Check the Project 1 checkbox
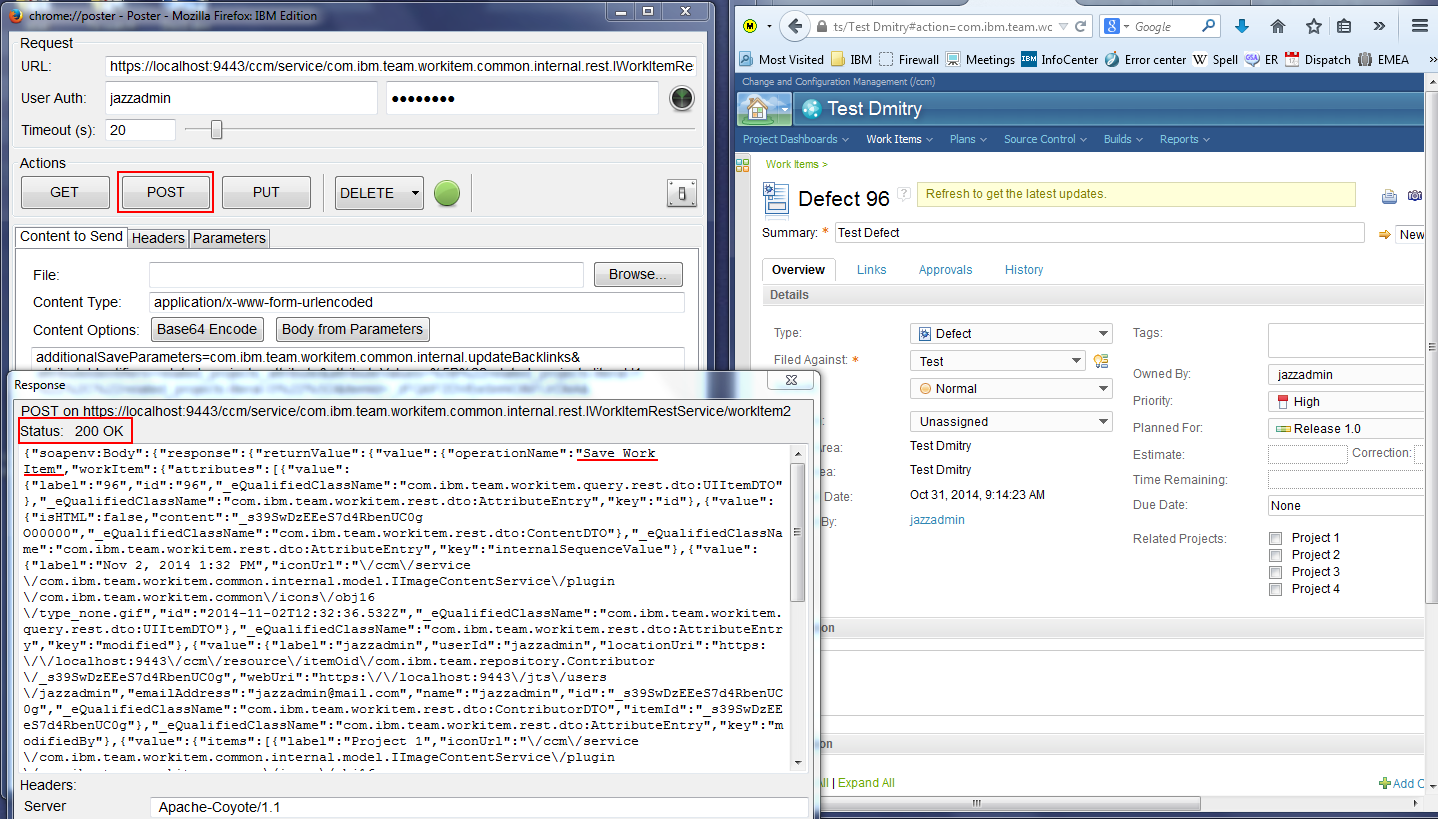The height and width of the screenshot is (819, 1438). click(x=1275, y=538)
